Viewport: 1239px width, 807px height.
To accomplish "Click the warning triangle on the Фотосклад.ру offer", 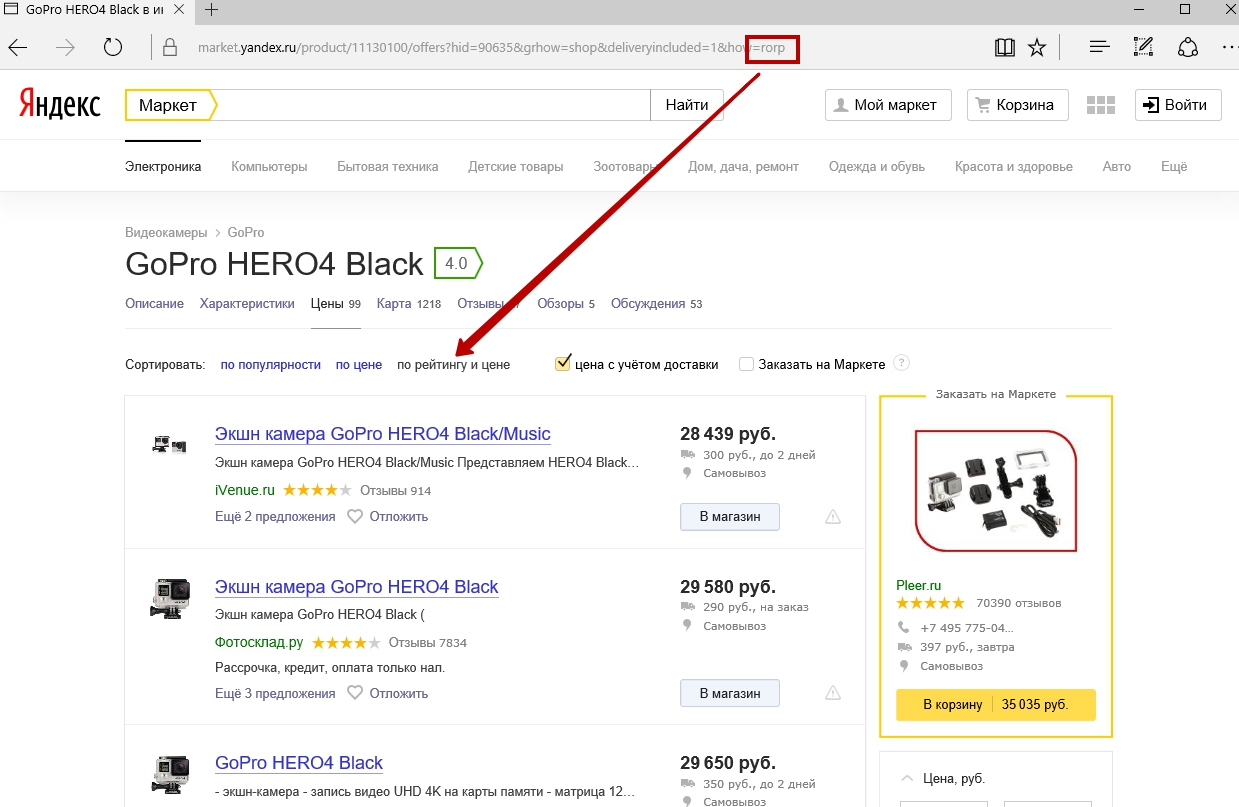I will coord(833,692).
